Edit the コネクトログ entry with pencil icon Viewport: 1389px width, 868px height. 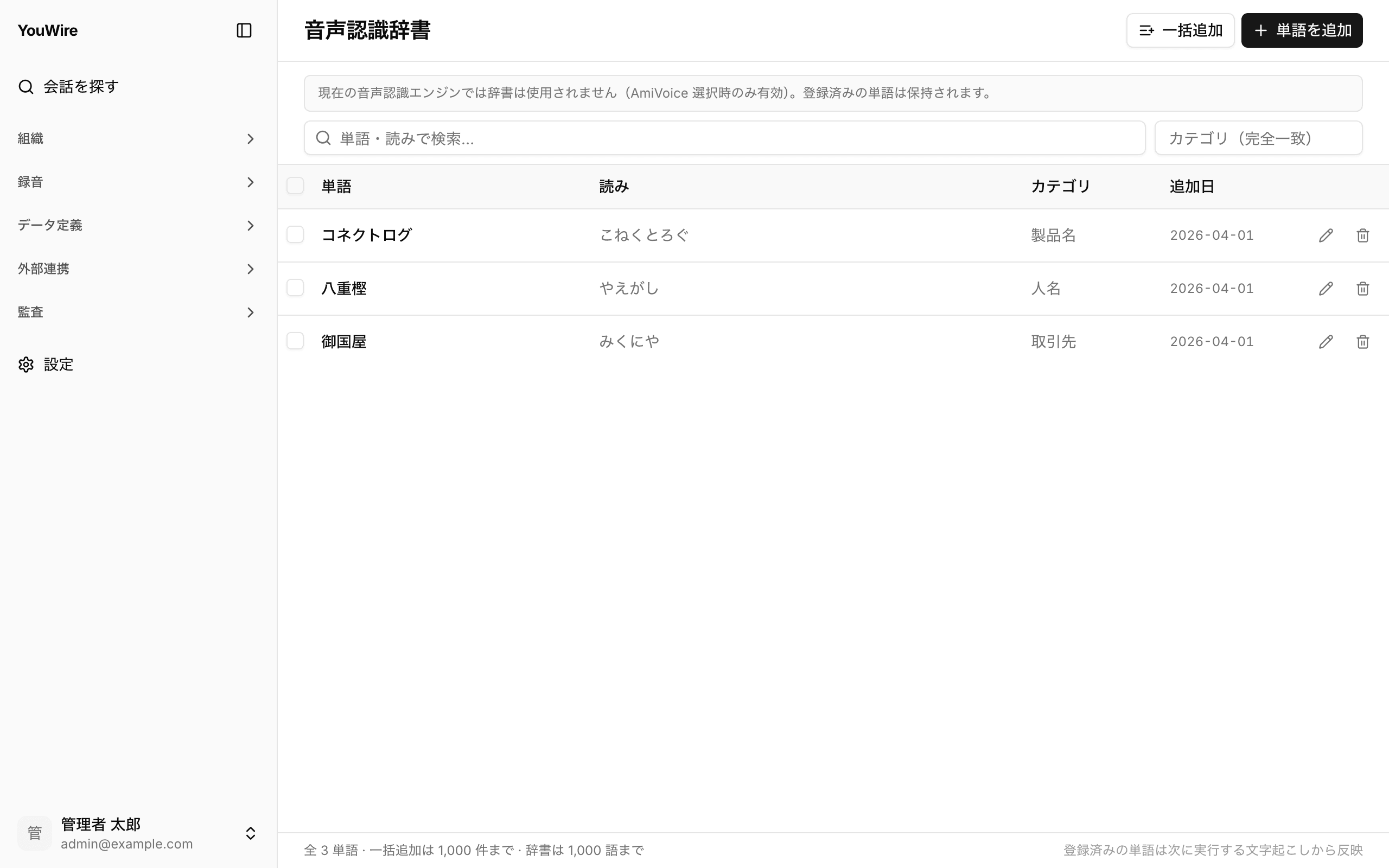[1326, 235]
